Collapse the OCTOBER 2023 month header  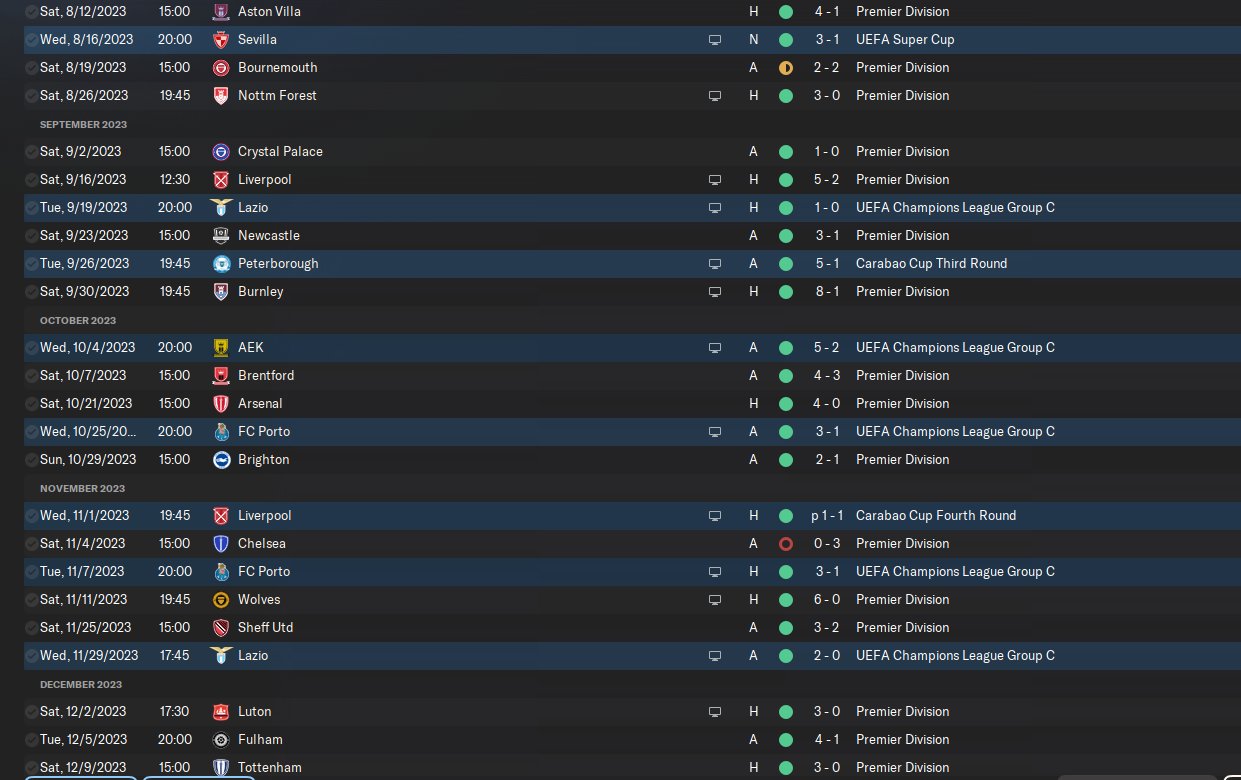click(x=78, y=321)
